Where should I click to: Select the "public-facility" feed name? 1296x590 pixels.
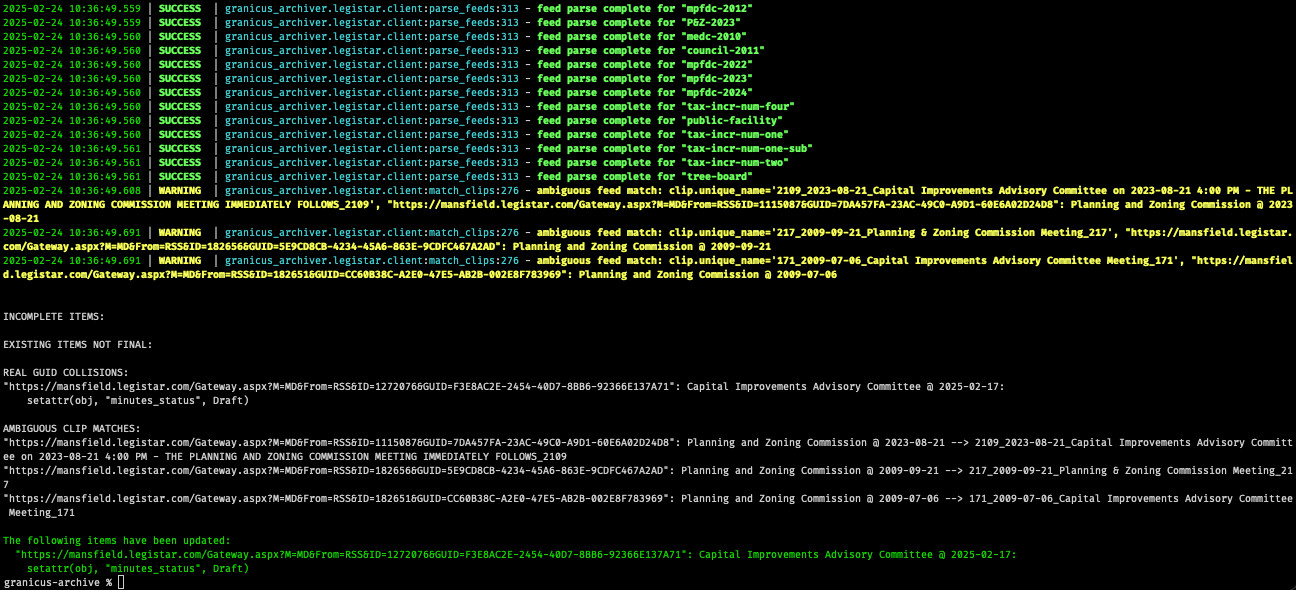click(731, 119)
